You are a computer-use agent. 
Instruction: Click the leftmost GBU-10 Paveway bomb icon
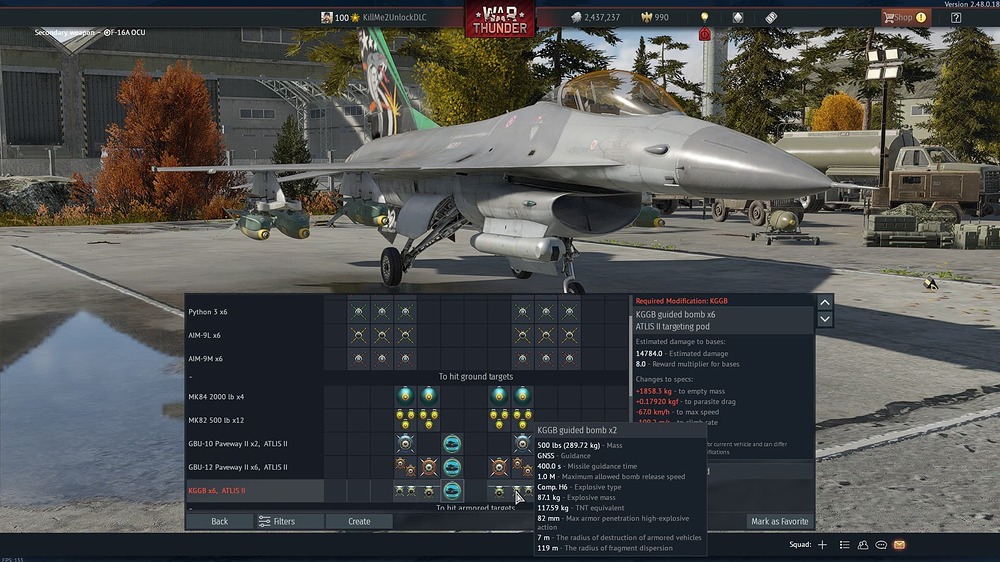coord(405,443)
